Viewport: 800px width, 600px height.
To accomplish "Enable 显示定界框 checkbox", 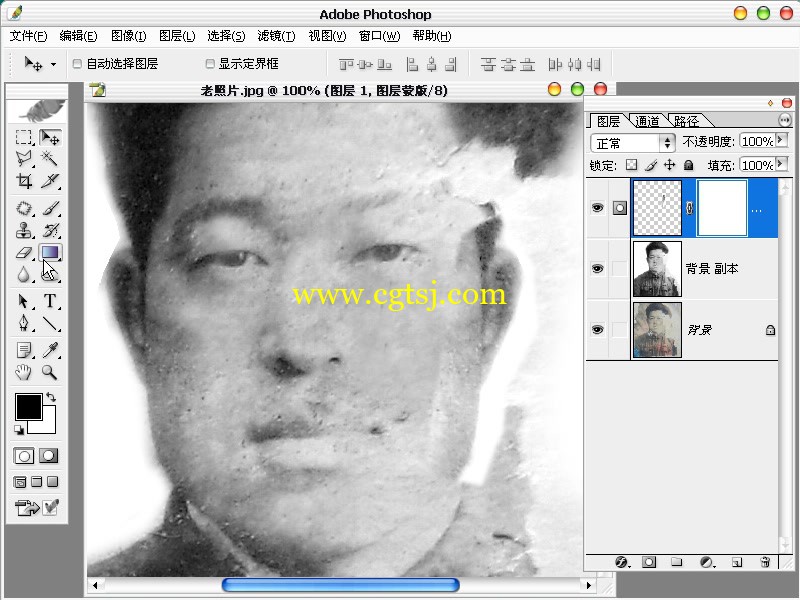I will point(210,64).
